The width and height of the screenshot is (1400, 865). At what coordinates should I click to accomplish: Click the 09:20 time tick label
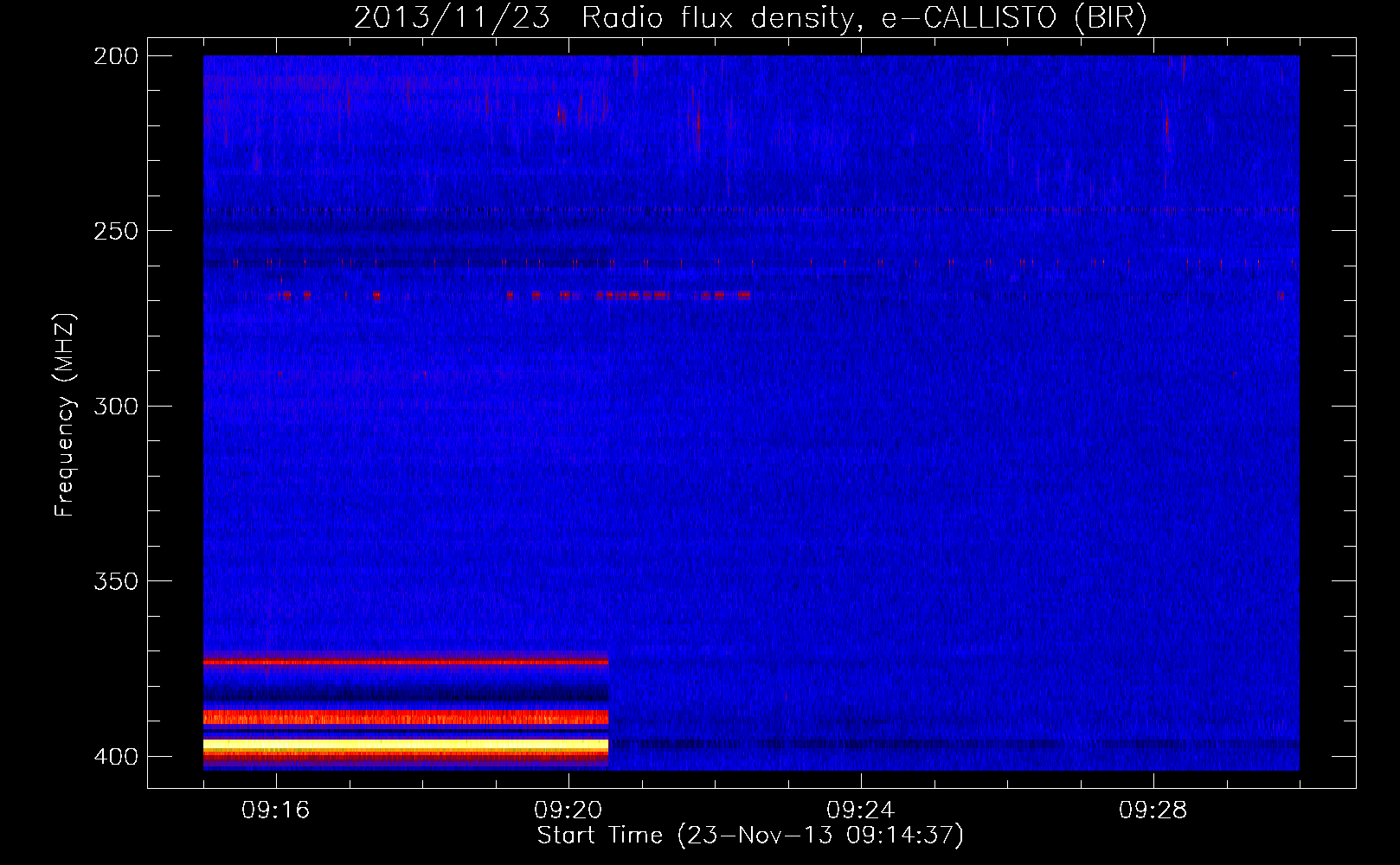pyautogui.click(x=568, y=811)
